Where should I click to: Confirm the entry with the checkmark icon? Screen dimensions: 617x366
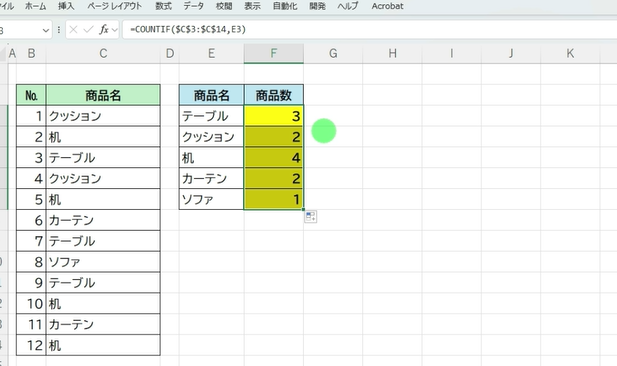pyautogui.click(x=89, y=30)
